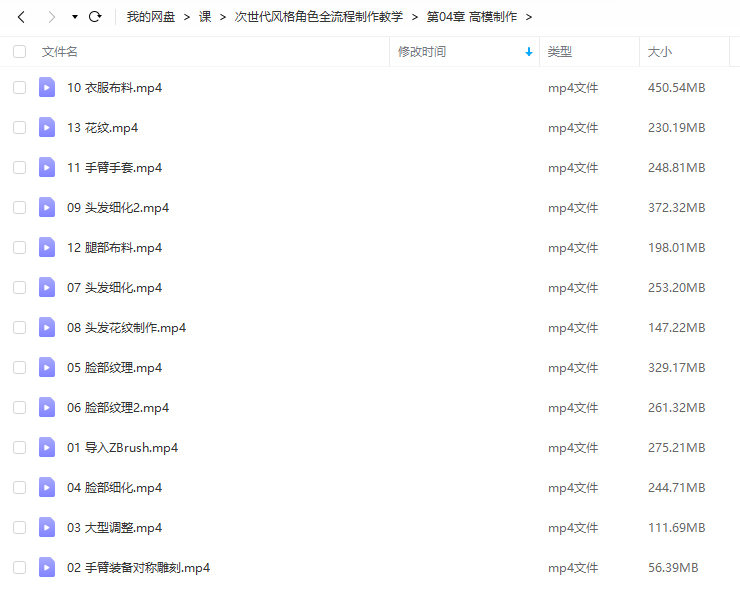Click the back navigation arrow
The width and height of the screenshot is (740, 606).
21,17
